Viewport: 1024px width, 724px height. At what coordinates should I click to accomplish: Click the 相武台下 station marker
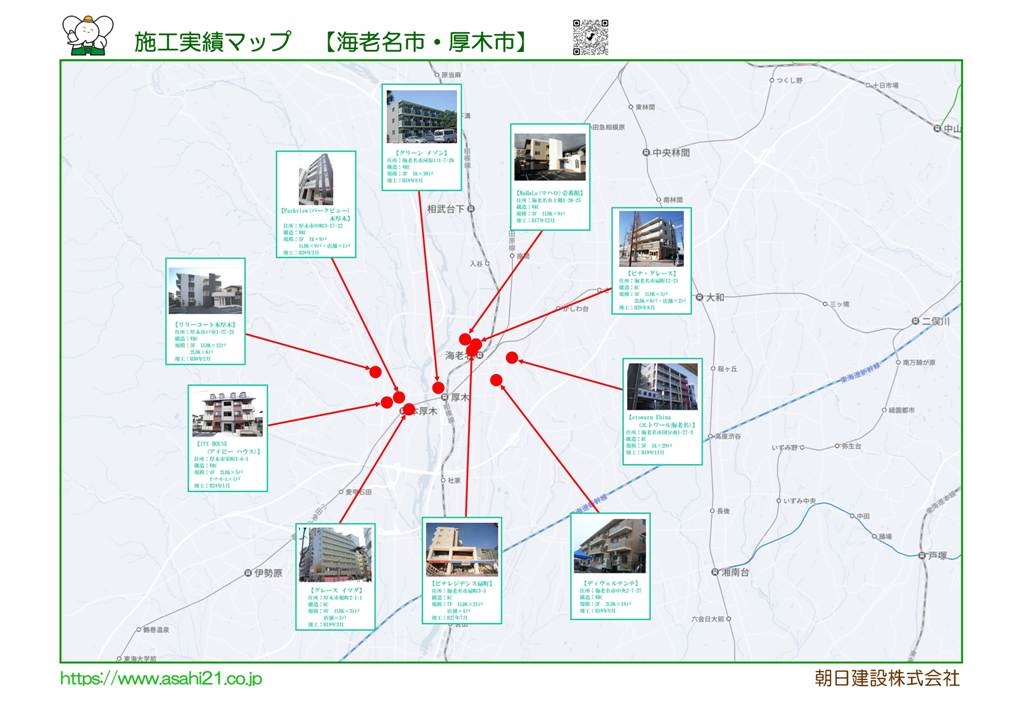click(x=472, y=209)
